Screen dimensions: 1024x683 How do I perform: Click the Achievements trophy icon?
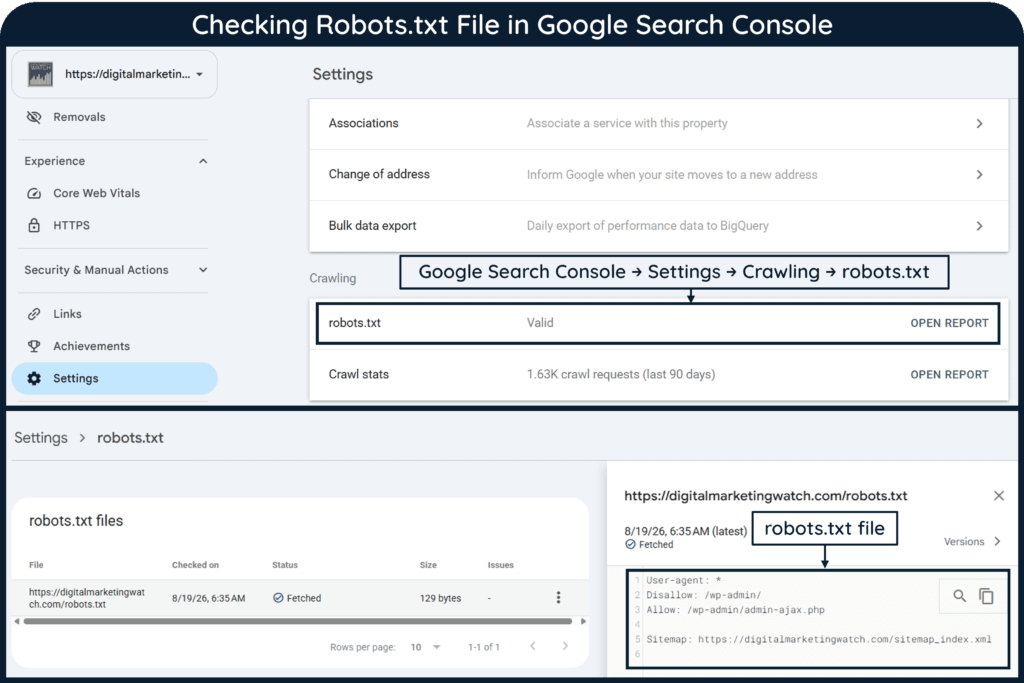point(34,346)
